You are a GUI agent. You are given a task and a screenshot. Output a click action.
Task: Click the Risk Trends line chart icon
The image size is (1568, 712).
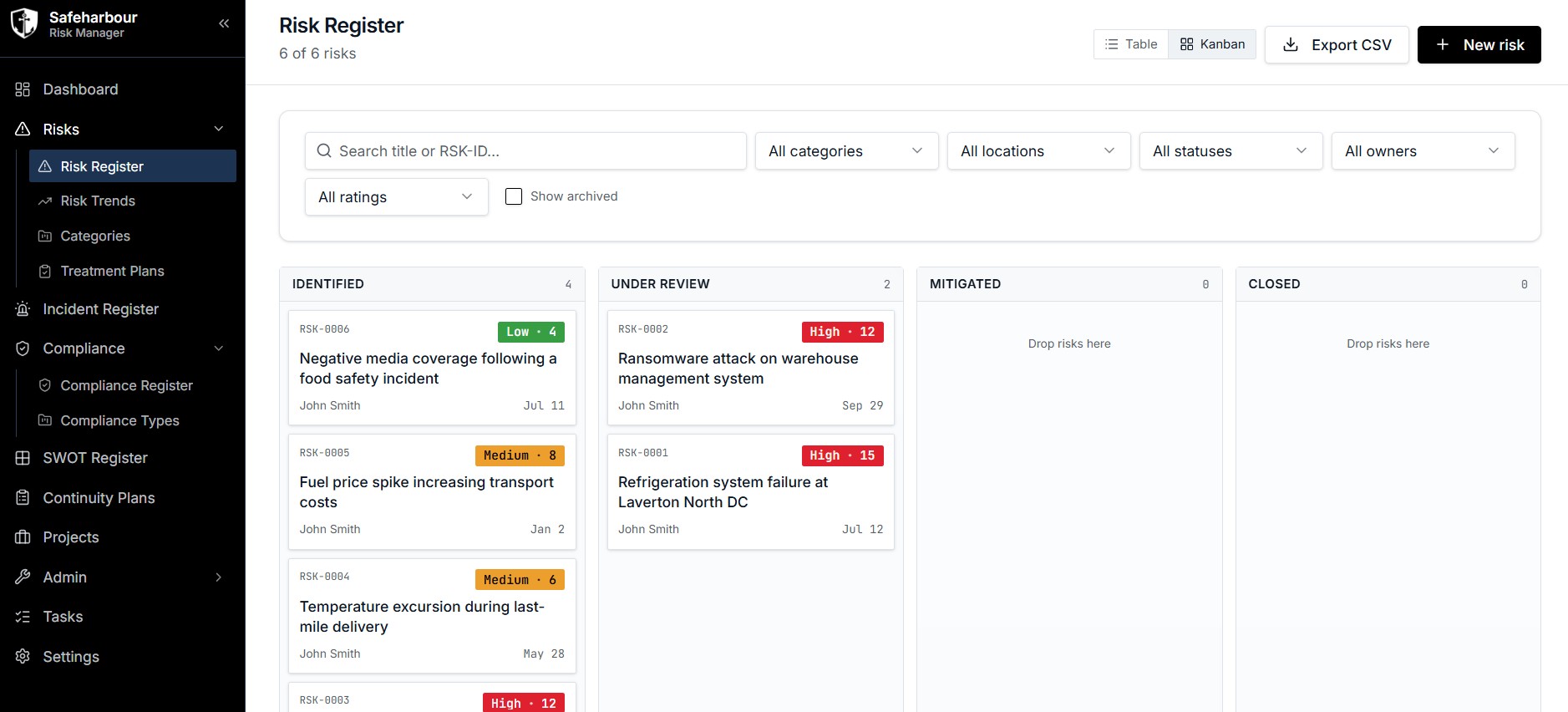pyautogui.click(x=45, y=201)
